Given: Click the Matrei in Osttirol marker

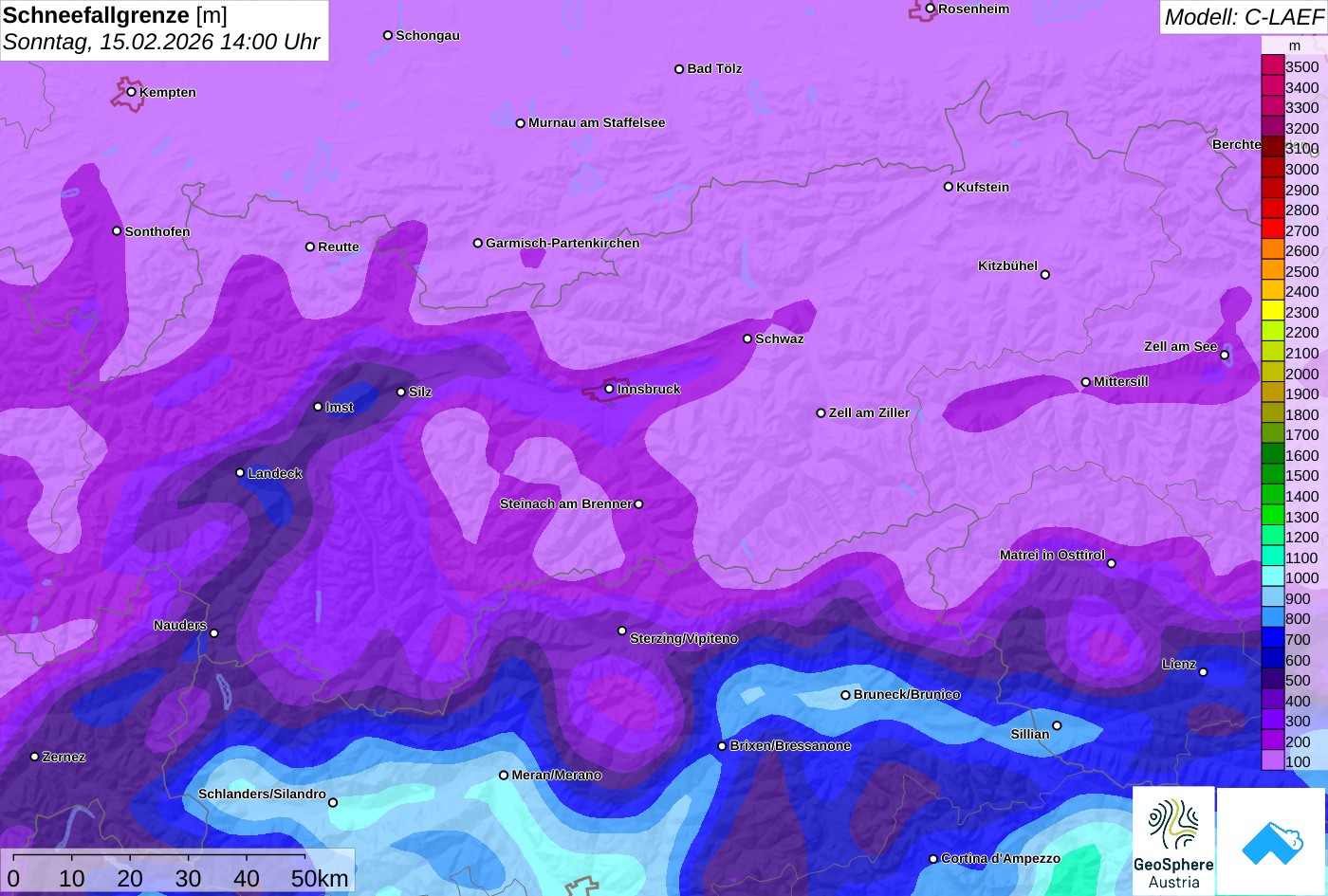Looking at the screenshot, I should [1112, 563].
